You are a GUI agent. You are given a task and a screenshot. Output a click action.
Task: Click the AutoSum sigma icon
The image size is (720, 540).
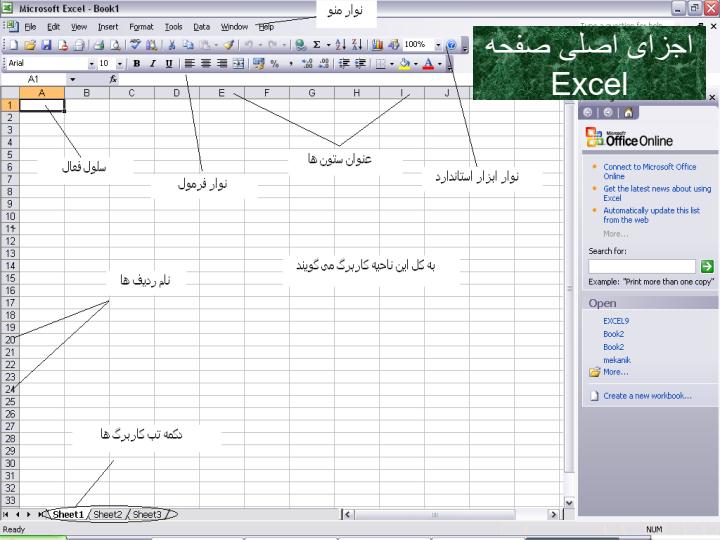coord(317,45)
